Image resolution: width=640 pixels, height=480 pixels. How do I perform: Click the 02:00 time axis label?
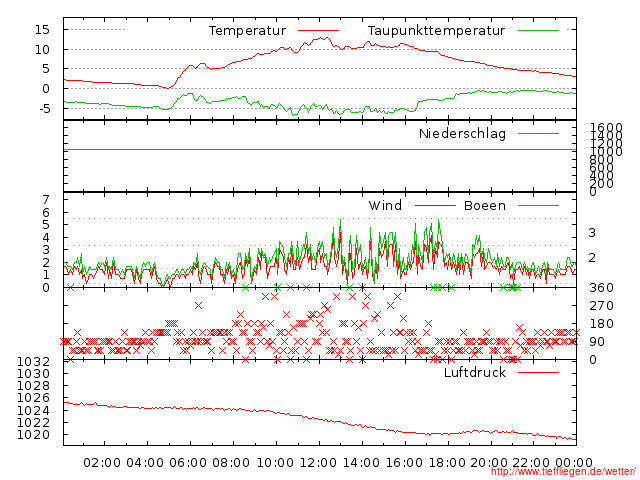[x=102, y=462]
